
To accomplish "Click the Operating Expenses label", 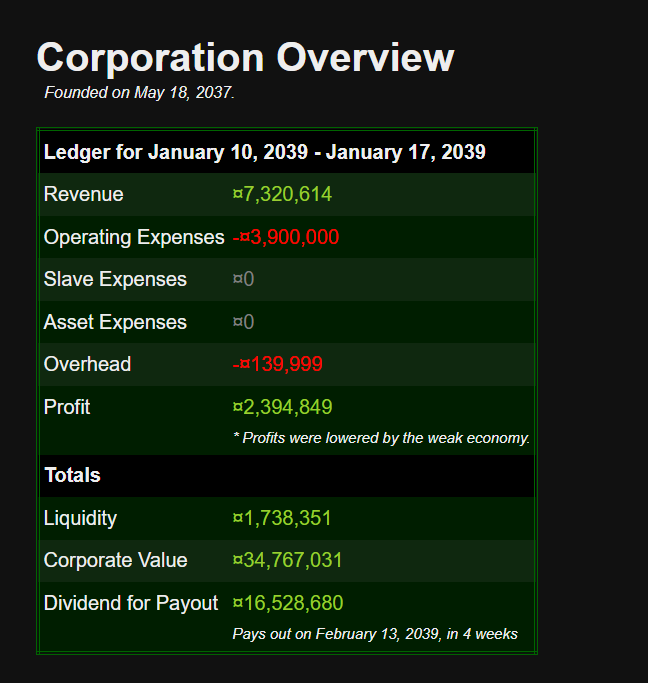I will coord(134,237).
